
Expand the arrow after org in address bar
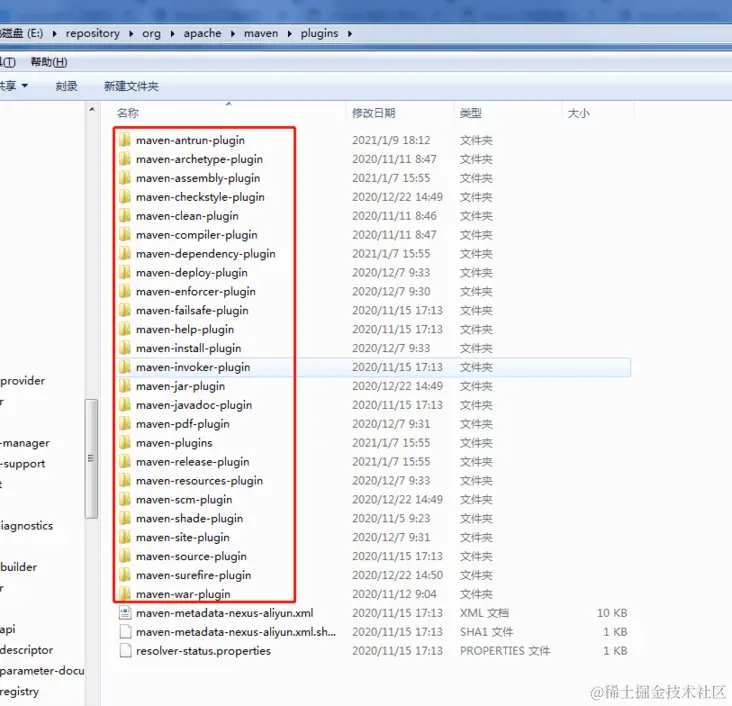point(172,34)
